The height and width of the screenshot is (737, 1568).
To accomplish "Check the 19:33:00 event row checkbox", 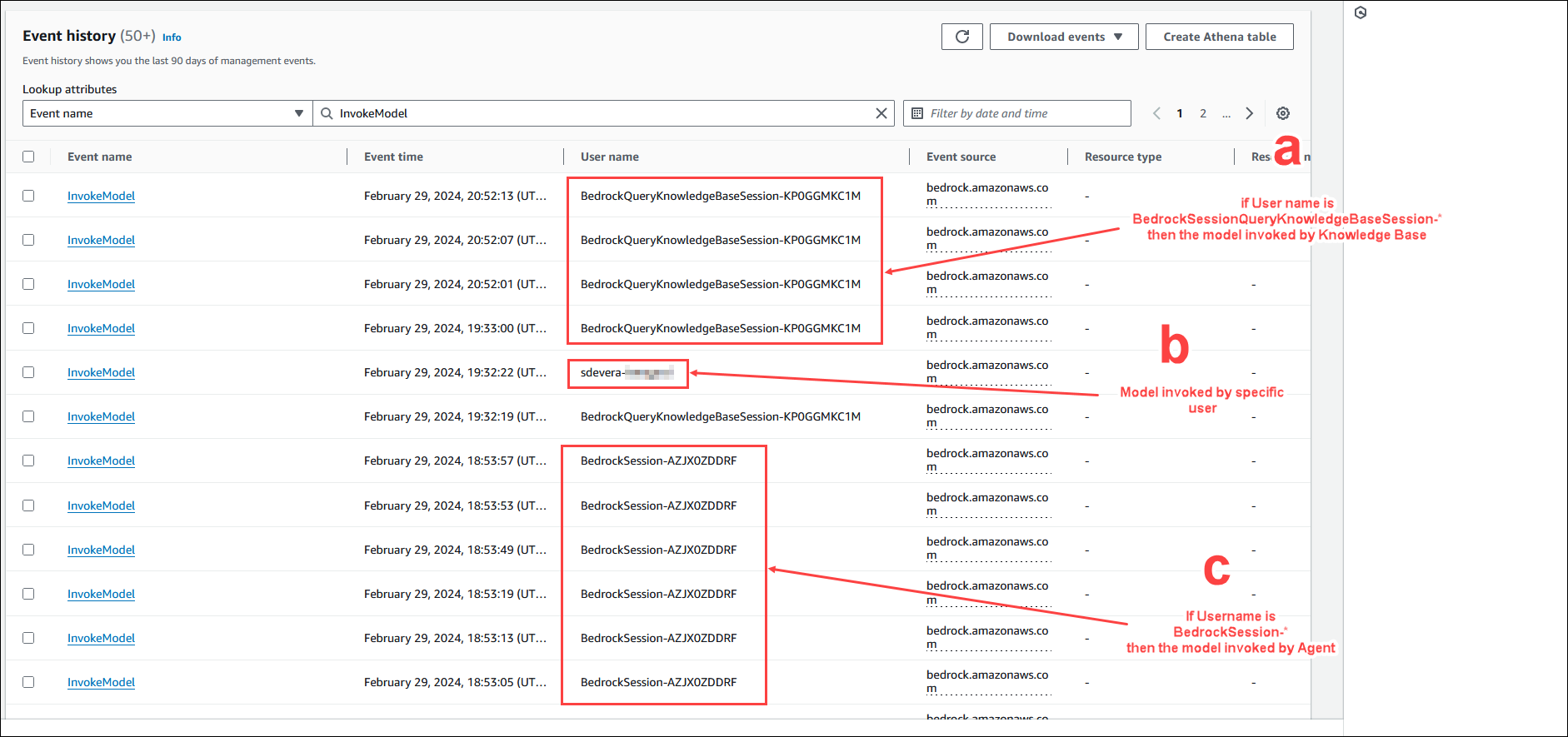I will point(28,328).
